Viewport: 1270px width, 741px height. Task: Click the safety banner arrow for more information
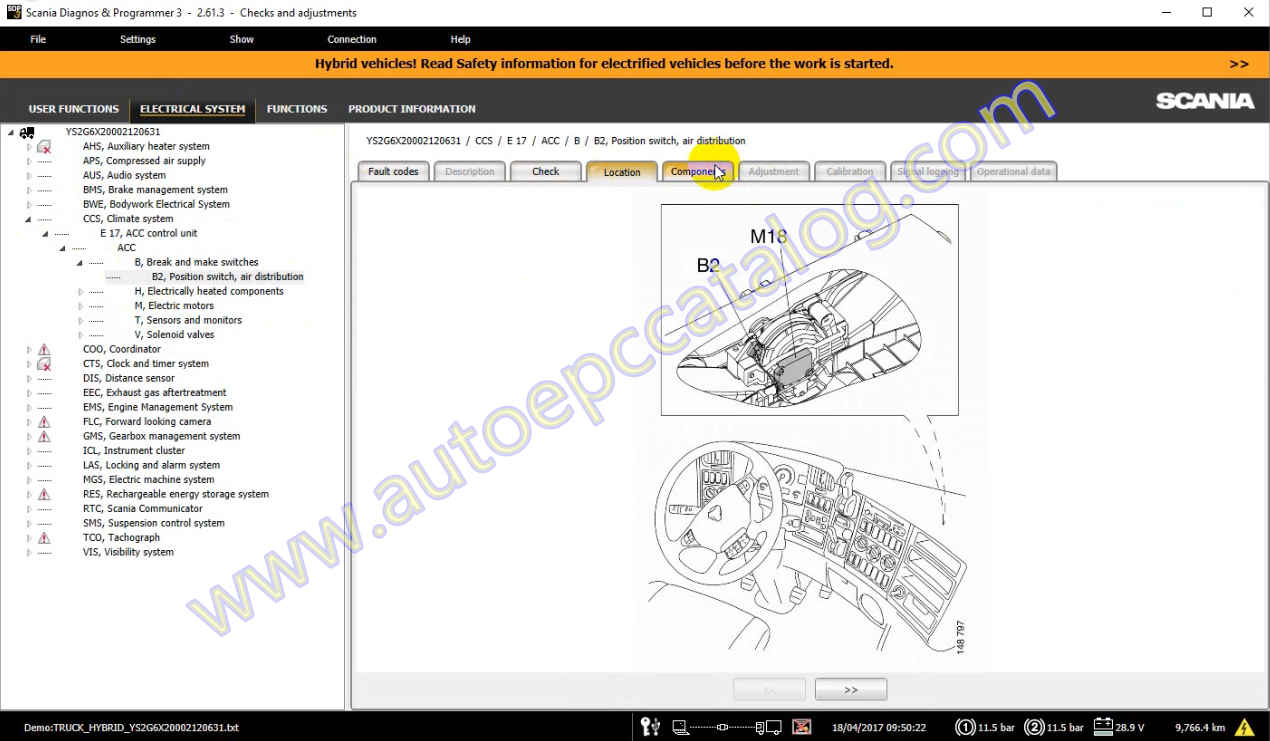tap(1237, 63)
